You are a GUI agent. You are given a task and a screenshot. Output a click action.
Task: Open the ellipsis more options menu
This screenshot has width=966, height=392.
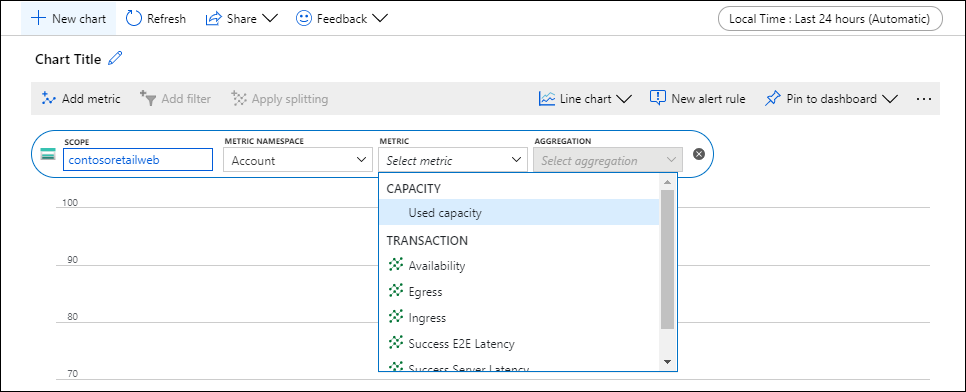pos(923,99)
